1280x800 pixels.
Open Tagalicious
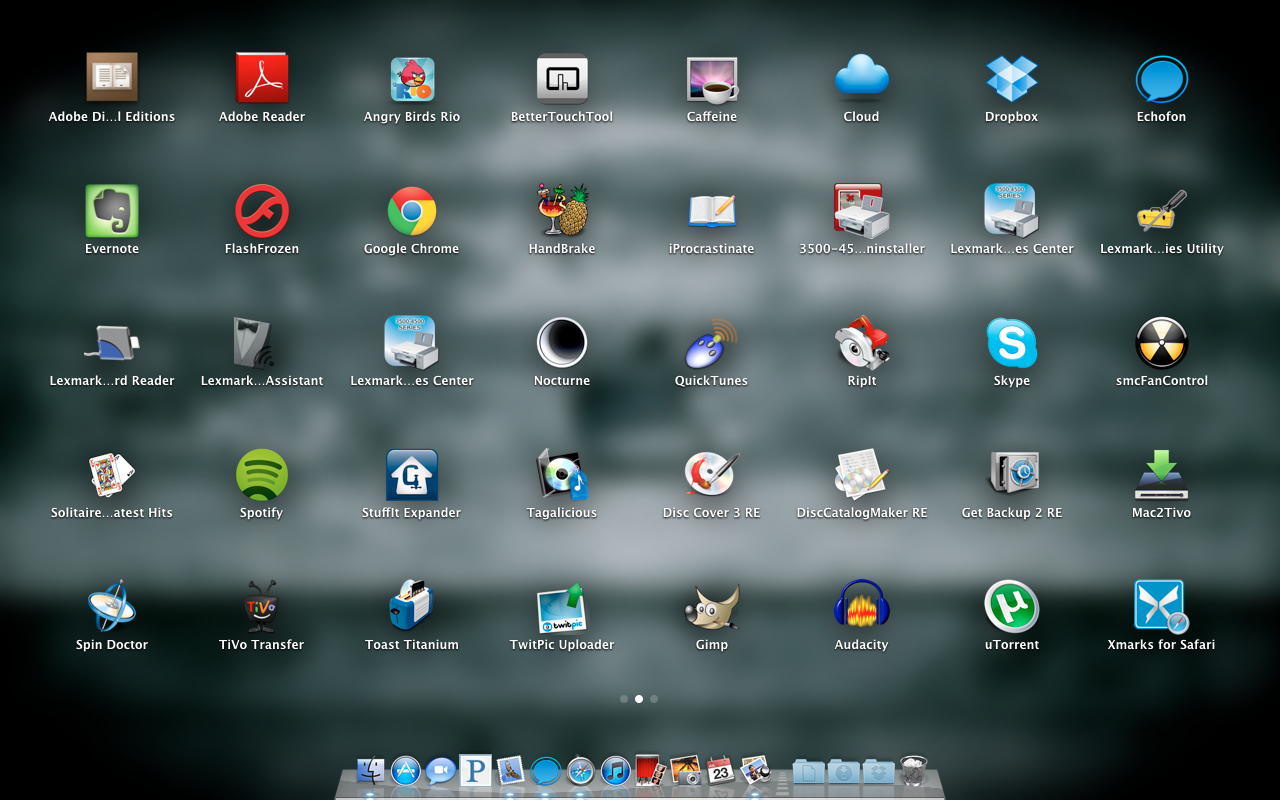coord(562,474)
